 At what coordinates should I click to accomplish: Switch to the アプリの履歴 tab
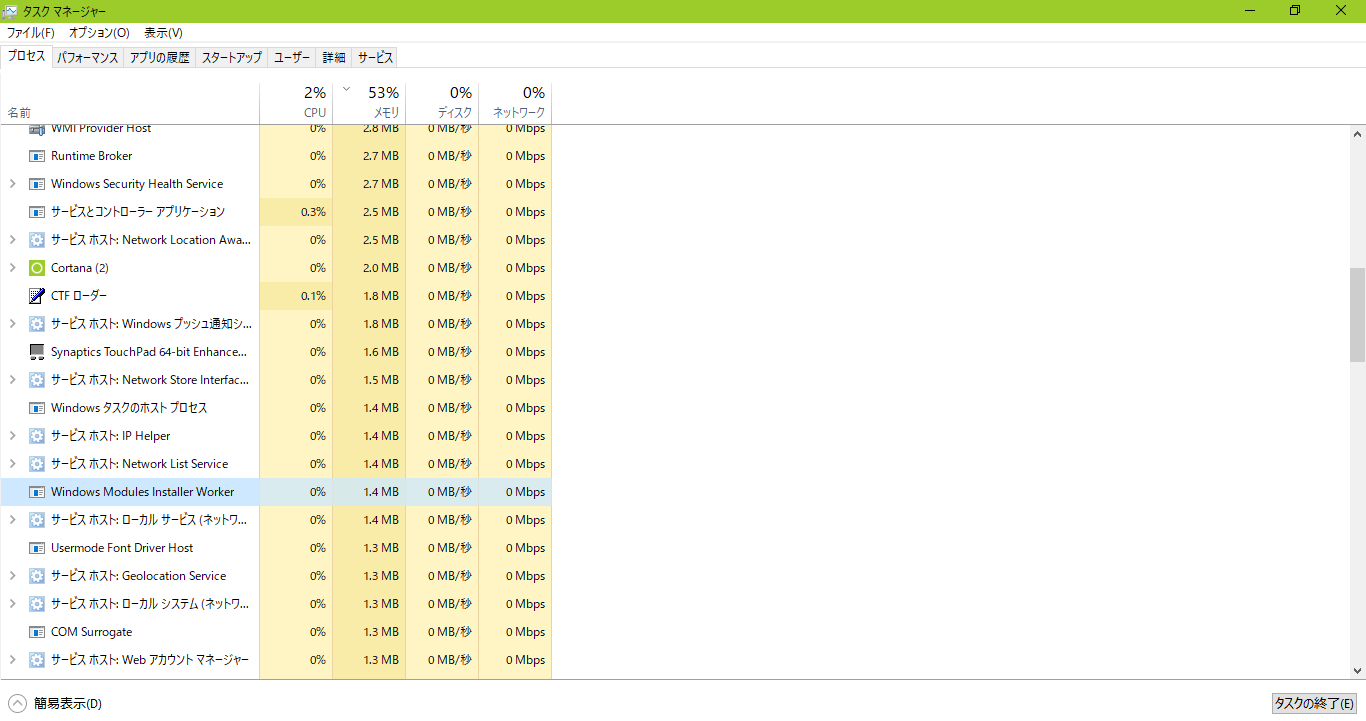pyautogui.click(x=159, y=58)
